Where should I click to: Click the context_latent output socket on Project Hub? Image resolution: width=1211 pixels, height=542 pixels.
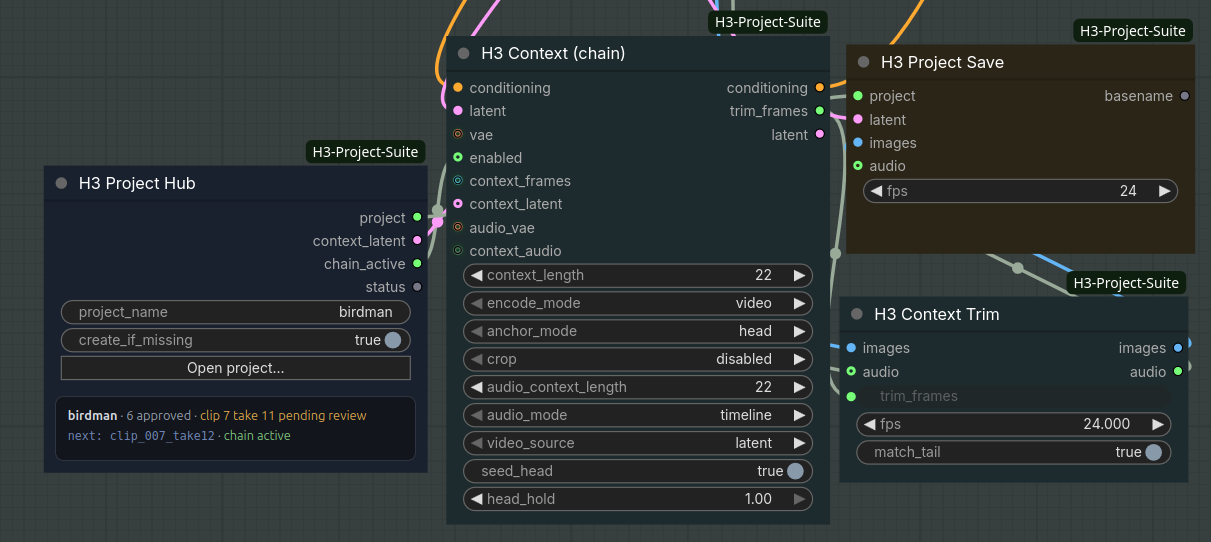(x=417, y=240)
